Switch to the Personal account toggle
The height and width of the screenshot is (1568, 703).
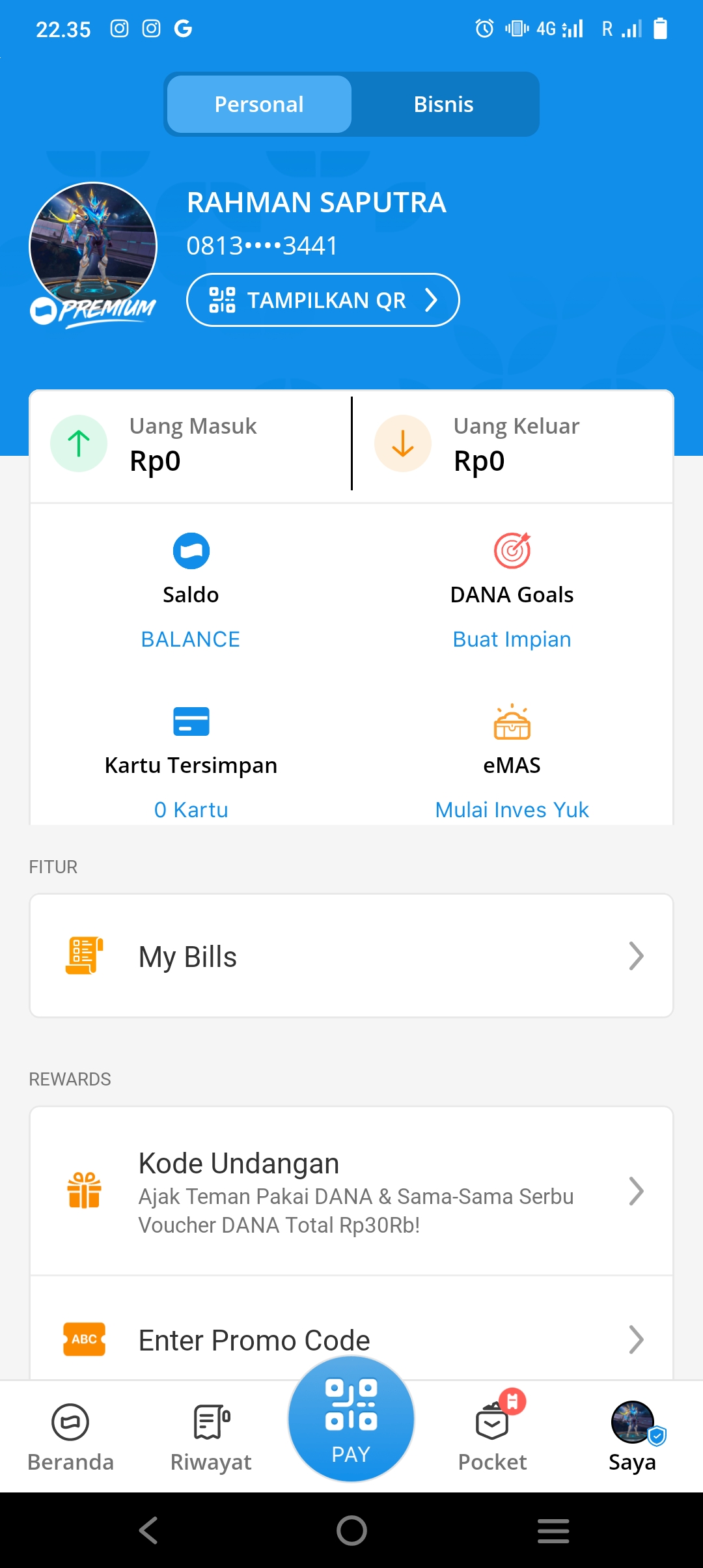pyautogui.click(x=259, y=104)
